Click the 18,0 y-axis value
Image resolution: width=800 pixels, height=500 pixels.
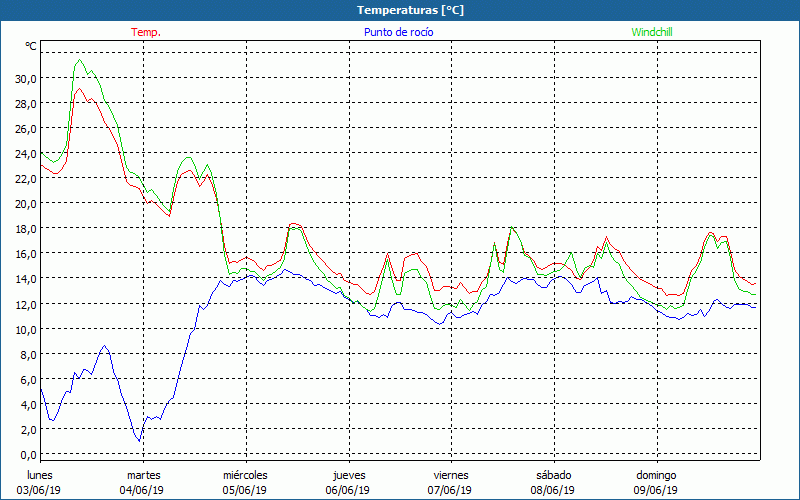tap(26, 229)
